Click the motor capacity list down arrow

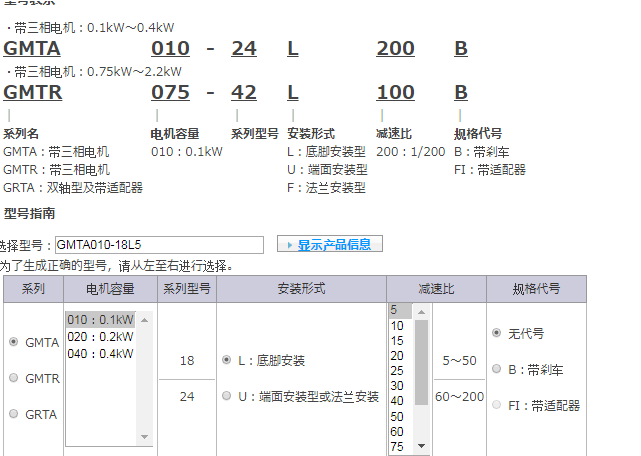pyautogui.click(x=145, y=436)
